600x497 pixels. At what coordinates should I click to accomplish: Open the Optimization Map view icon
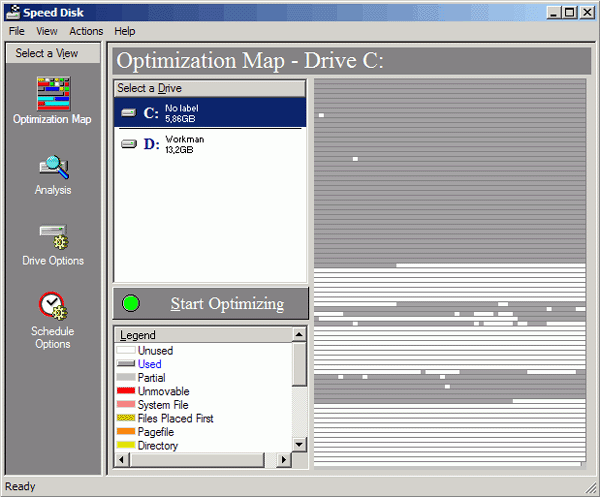pos(53,92)
